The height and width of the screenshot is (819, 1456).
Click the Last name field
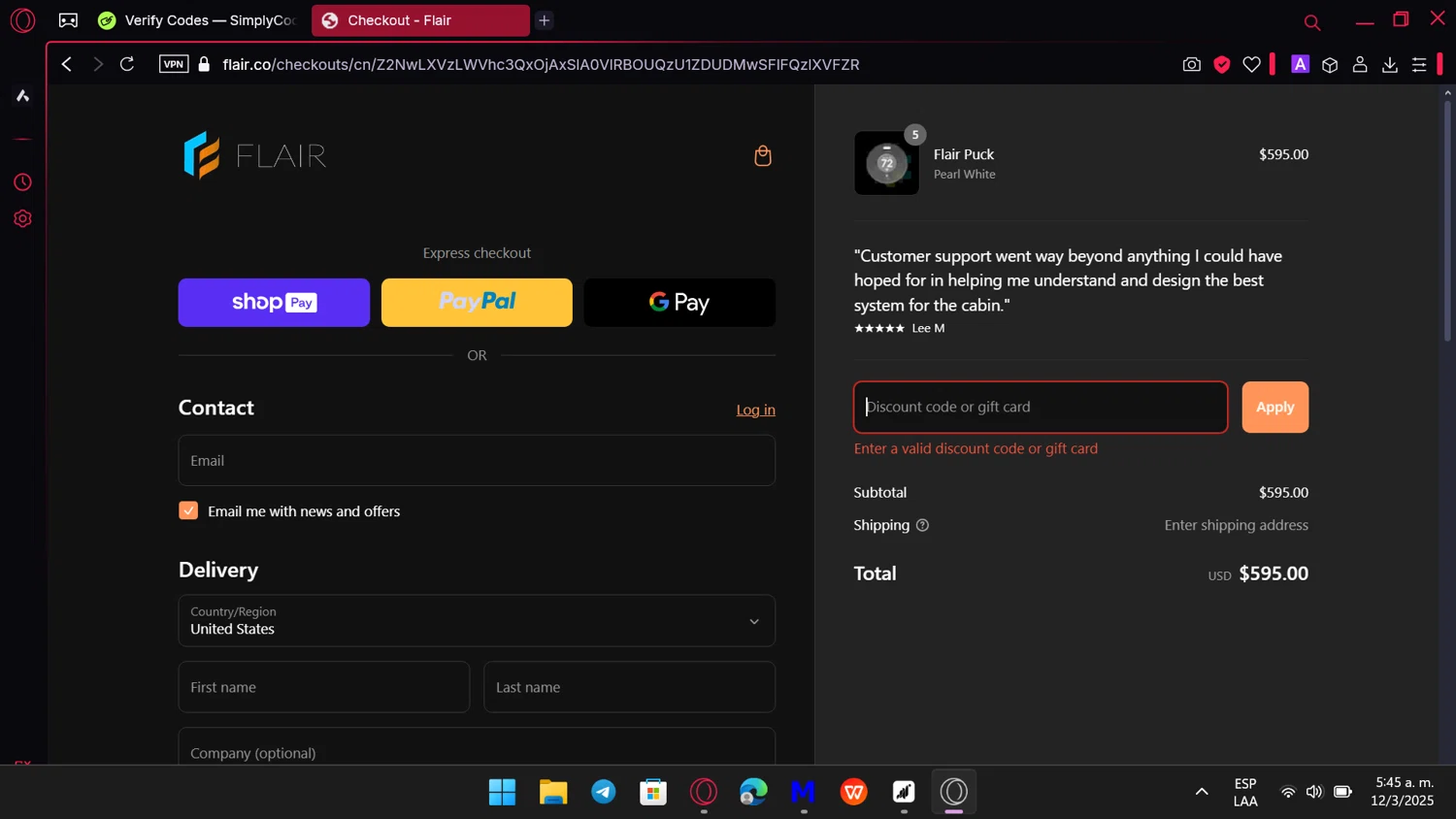coord(629,687)
